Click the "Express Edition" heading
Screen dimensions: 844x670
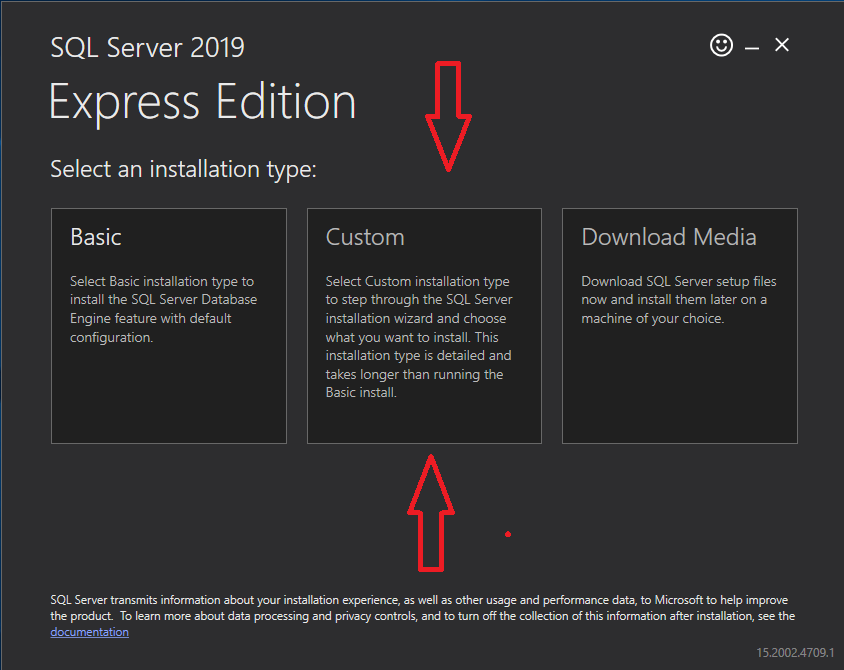pyautogui.click(x=202, y=102)
